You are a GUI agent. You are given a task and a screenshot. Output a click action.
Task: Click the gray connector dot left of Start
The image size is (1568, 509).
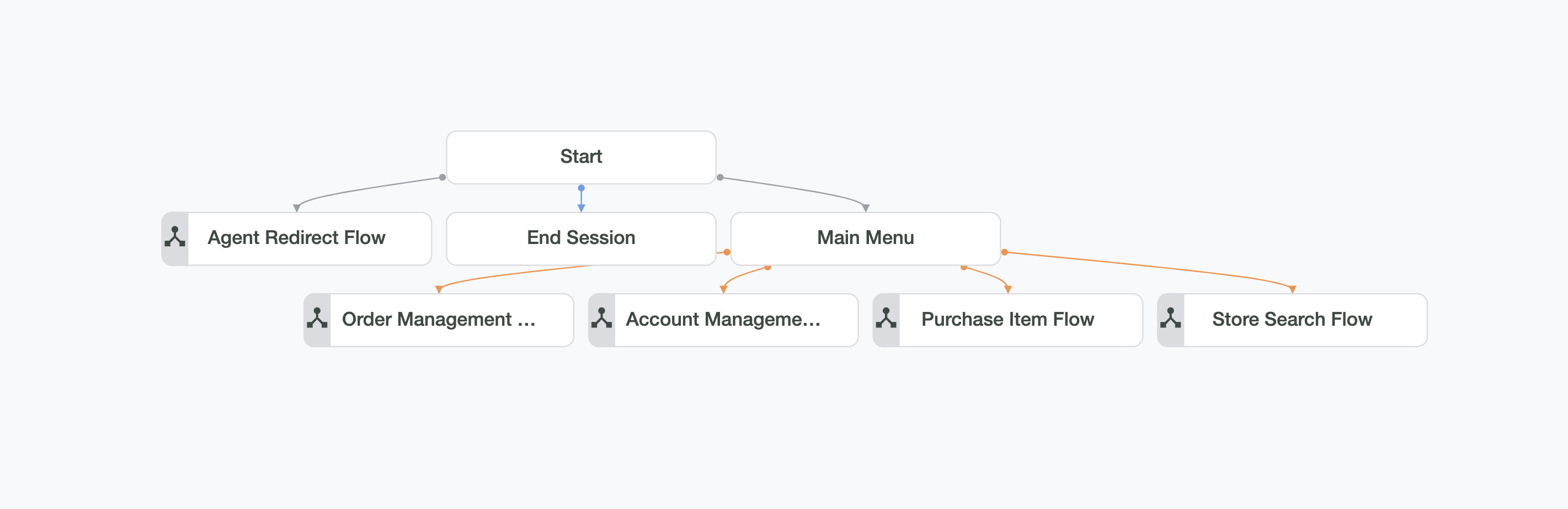[x=442, y=178]
